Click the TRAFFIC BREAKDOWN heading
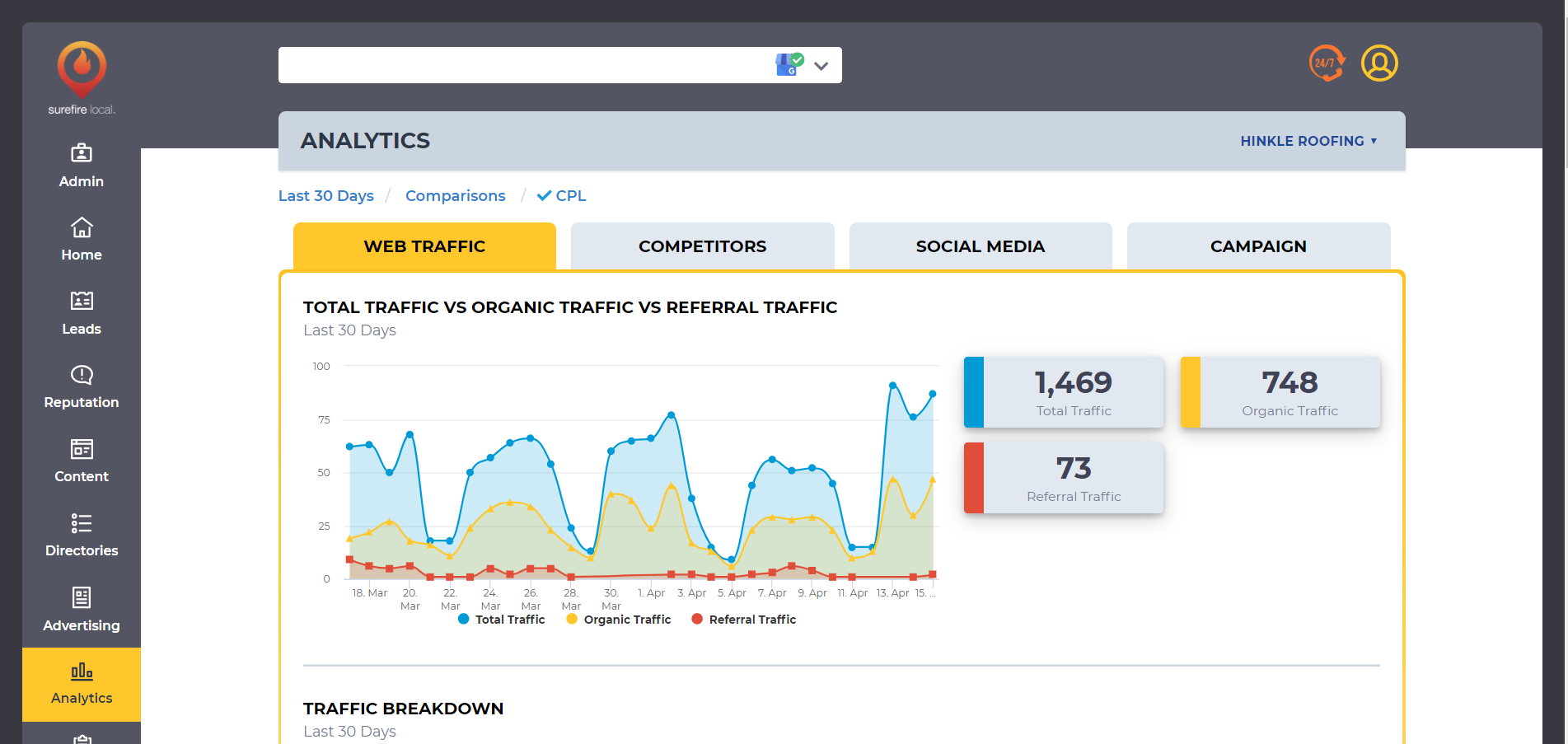The height and width of the screenshot is (744, 1568). click(x=403, y=709)
